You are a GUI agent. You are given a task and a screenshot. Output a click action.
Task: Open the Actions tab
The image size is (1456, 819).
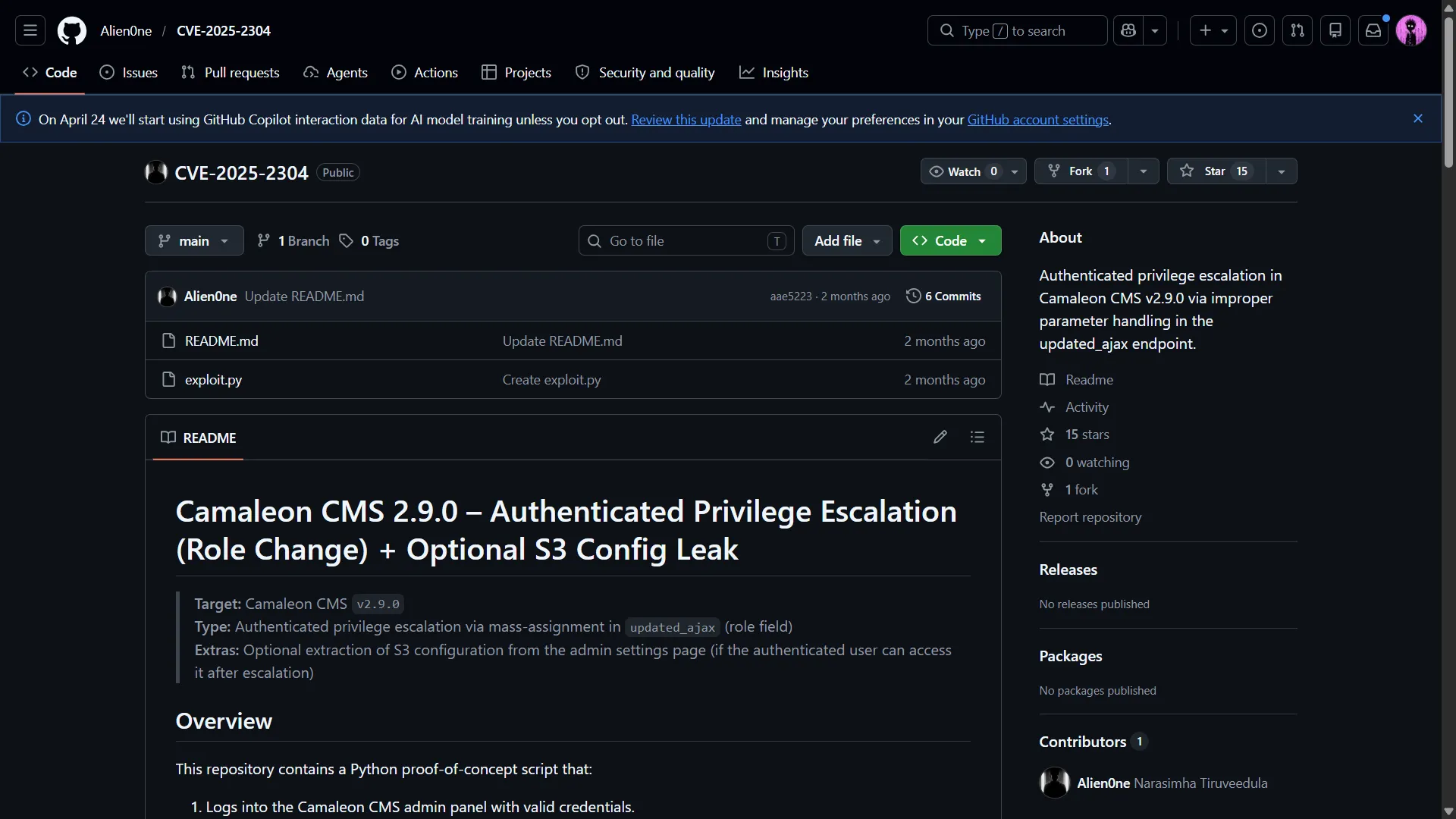pos(425,72)
